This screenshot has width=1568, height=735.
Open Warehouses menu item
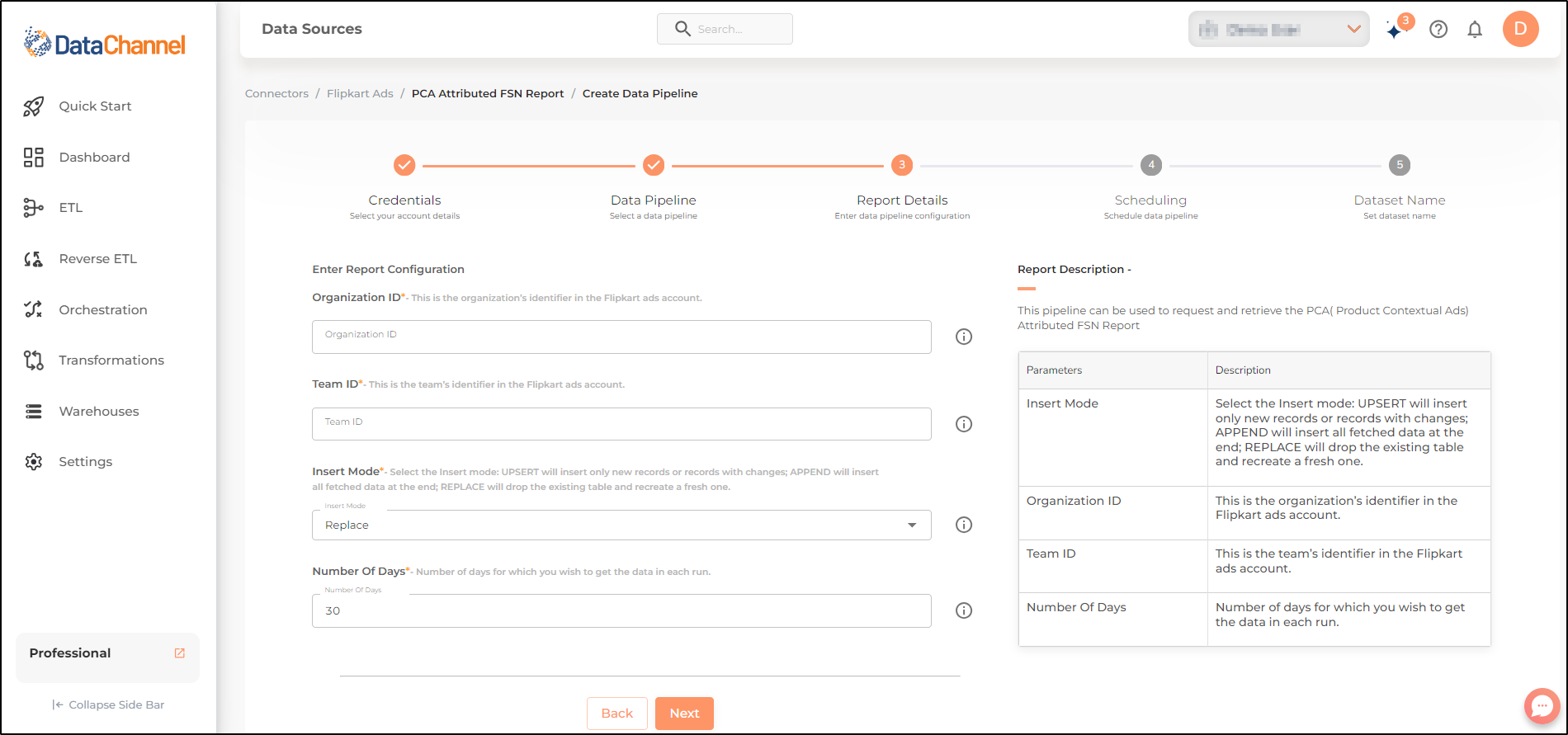click(99, 412)
